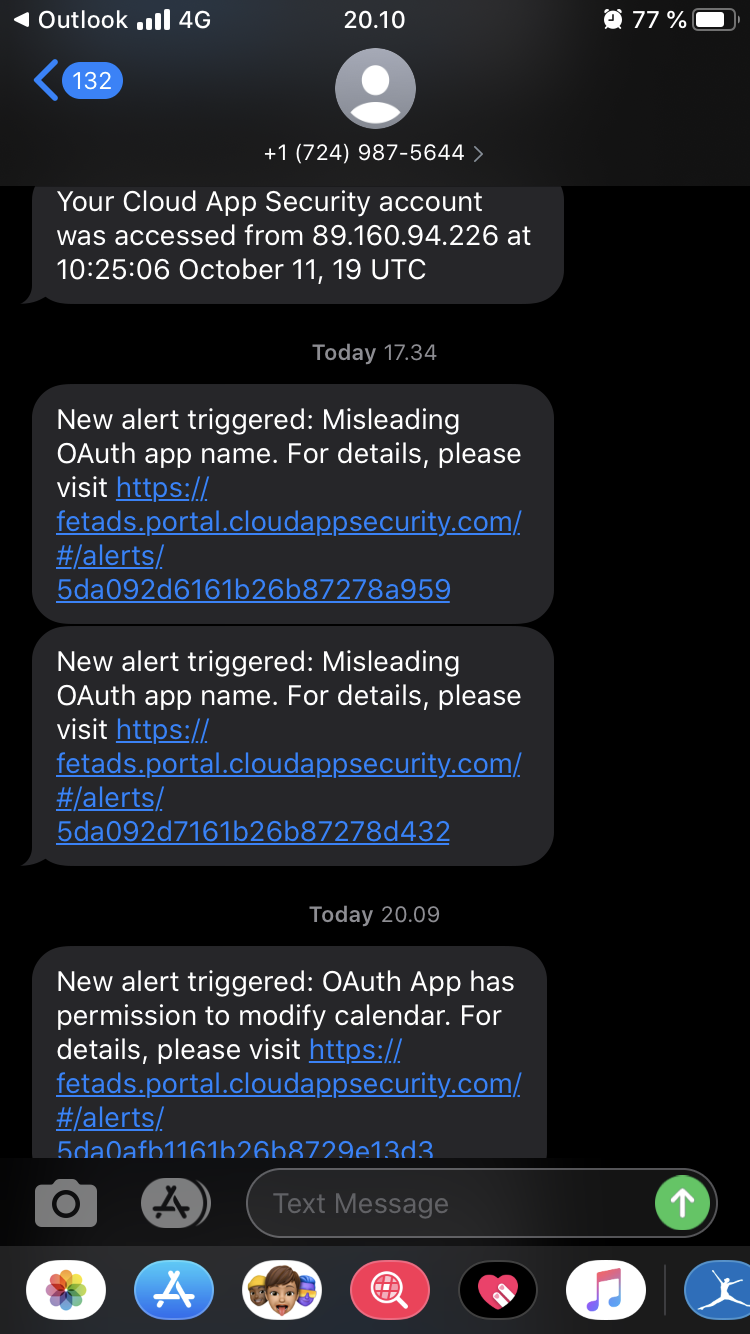The width and height of the screenshot is (750, 1334).
Task: Open the #images search app
Action: click(390, 1290)
